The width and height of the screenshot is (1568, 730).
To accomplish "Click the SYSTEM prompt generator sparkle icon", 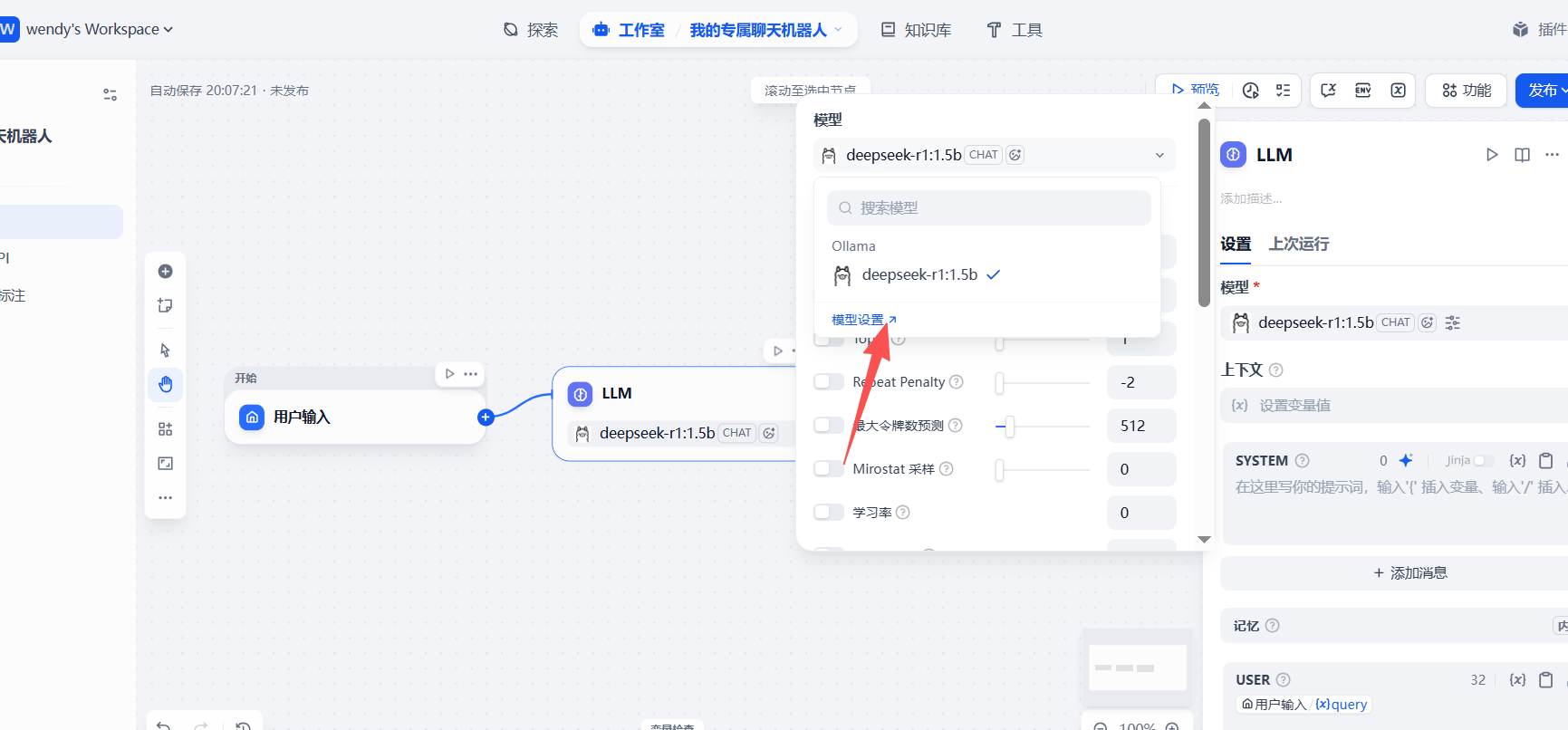I will point(1406,460).
